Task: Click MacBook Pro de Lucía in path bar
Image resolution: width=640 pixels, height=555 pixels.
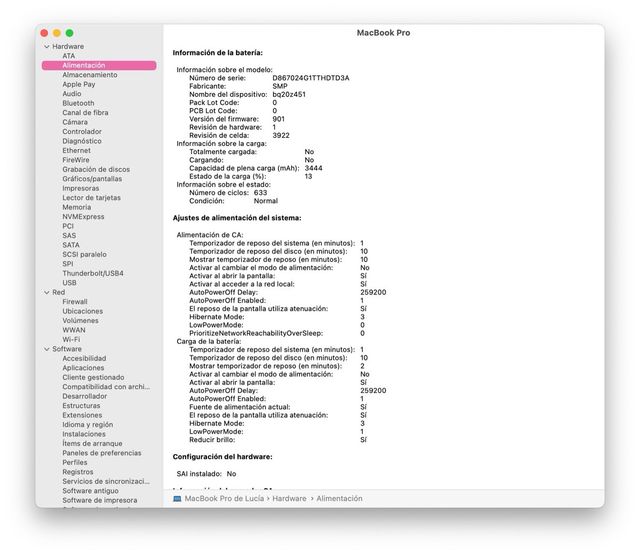Action: point(224,499)
